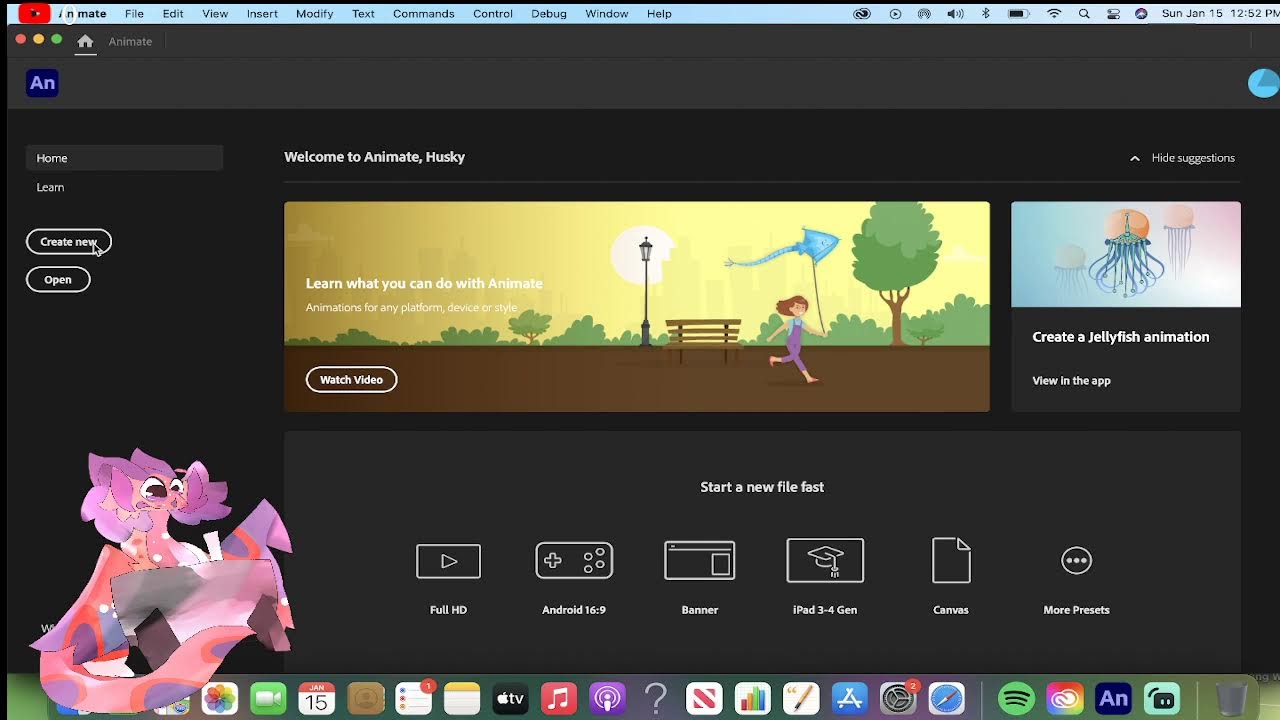Collapse suggestions with Hide suggestions chevron
This screenshot has height=720, width=1280.
pos(1134,158)
